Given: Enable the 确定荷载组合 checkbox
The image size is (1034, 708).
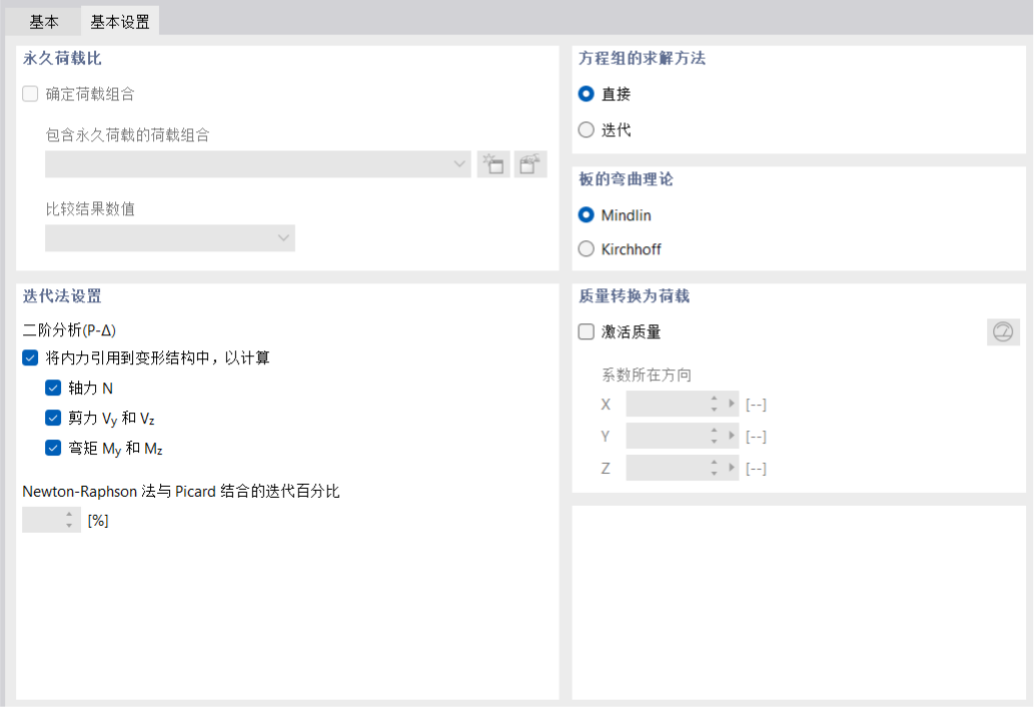Looking at the screenshot, I should (x=30, y=94).
